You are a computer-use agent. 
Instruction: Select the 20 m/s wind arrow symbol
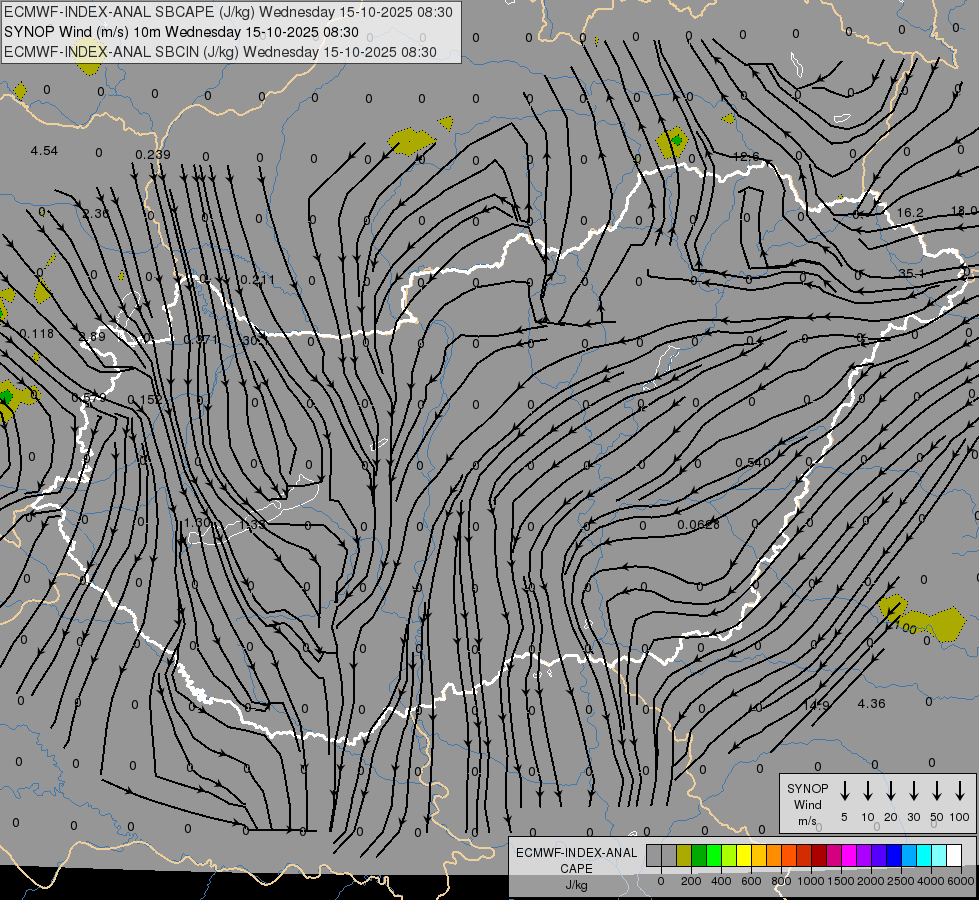click(x=891, y=790)
